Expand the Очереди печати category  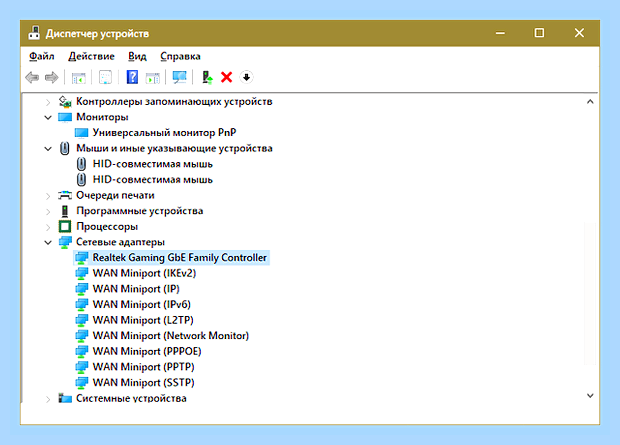48,196
